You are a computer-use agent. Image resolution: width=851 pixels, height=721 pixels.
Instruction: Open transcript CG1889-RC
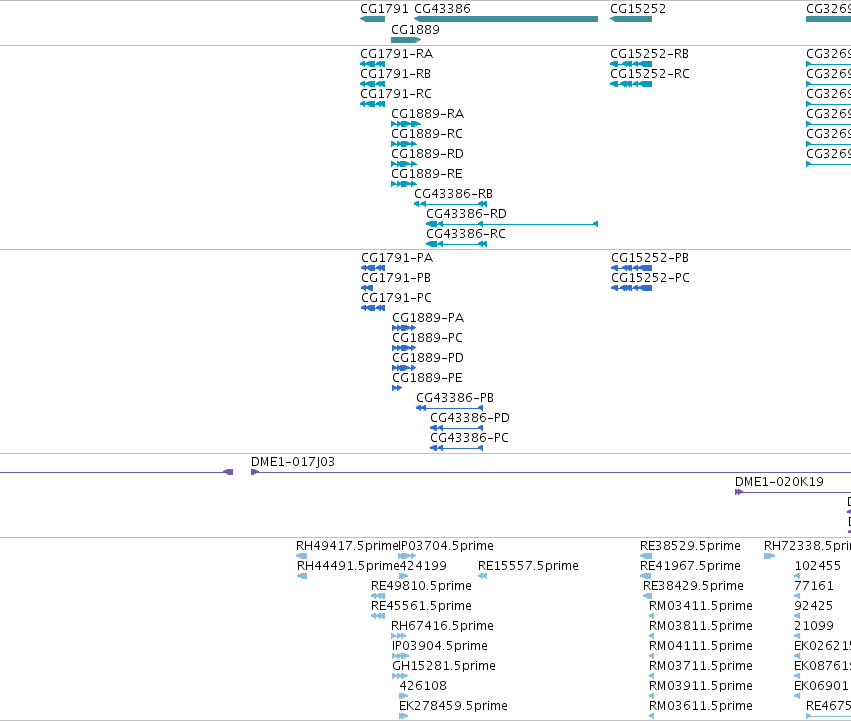tap(427, 134)
